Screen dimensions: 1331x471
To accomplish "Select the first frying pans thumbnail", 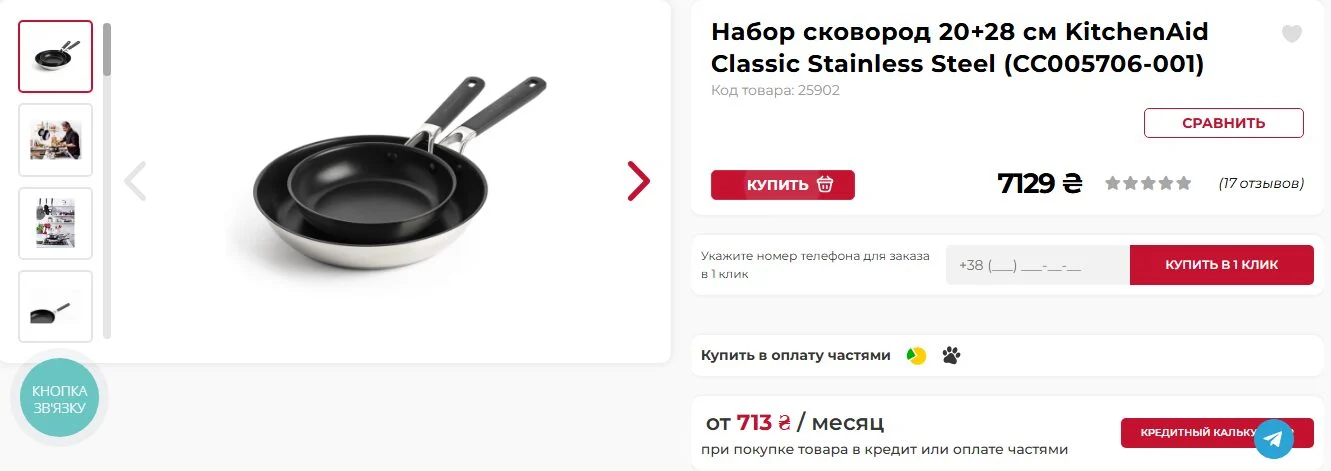I will (55, 57).
